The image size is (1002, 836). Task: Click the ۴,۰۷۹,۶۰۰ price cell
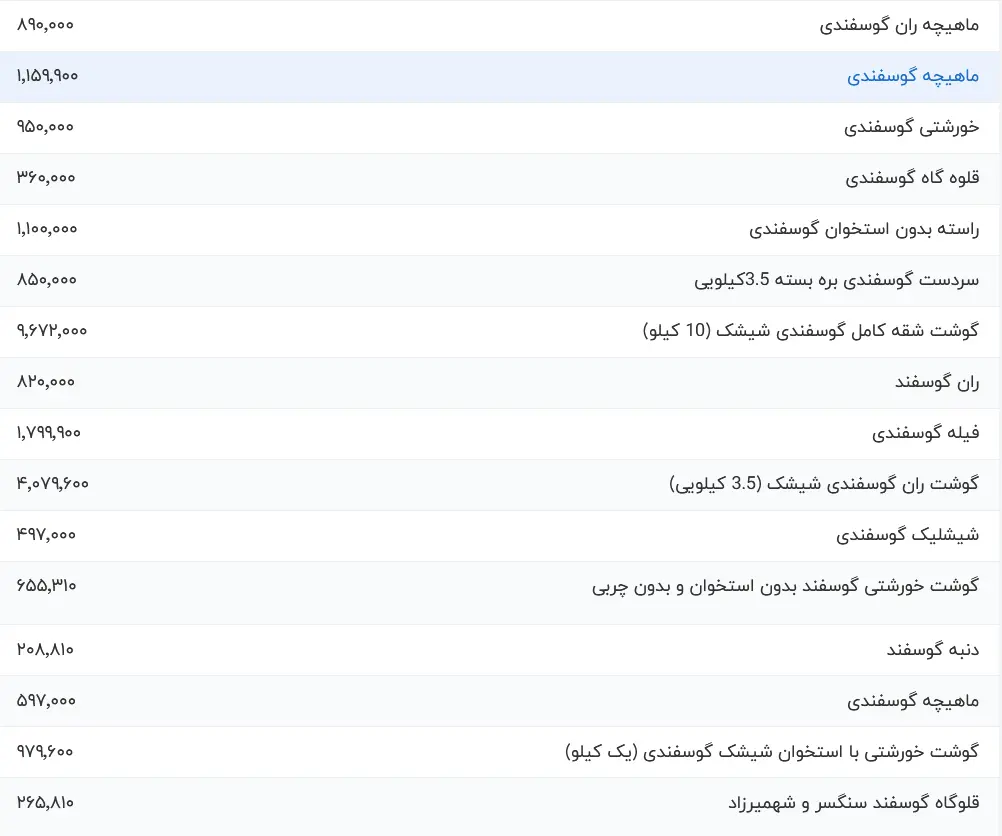(53, 484)
